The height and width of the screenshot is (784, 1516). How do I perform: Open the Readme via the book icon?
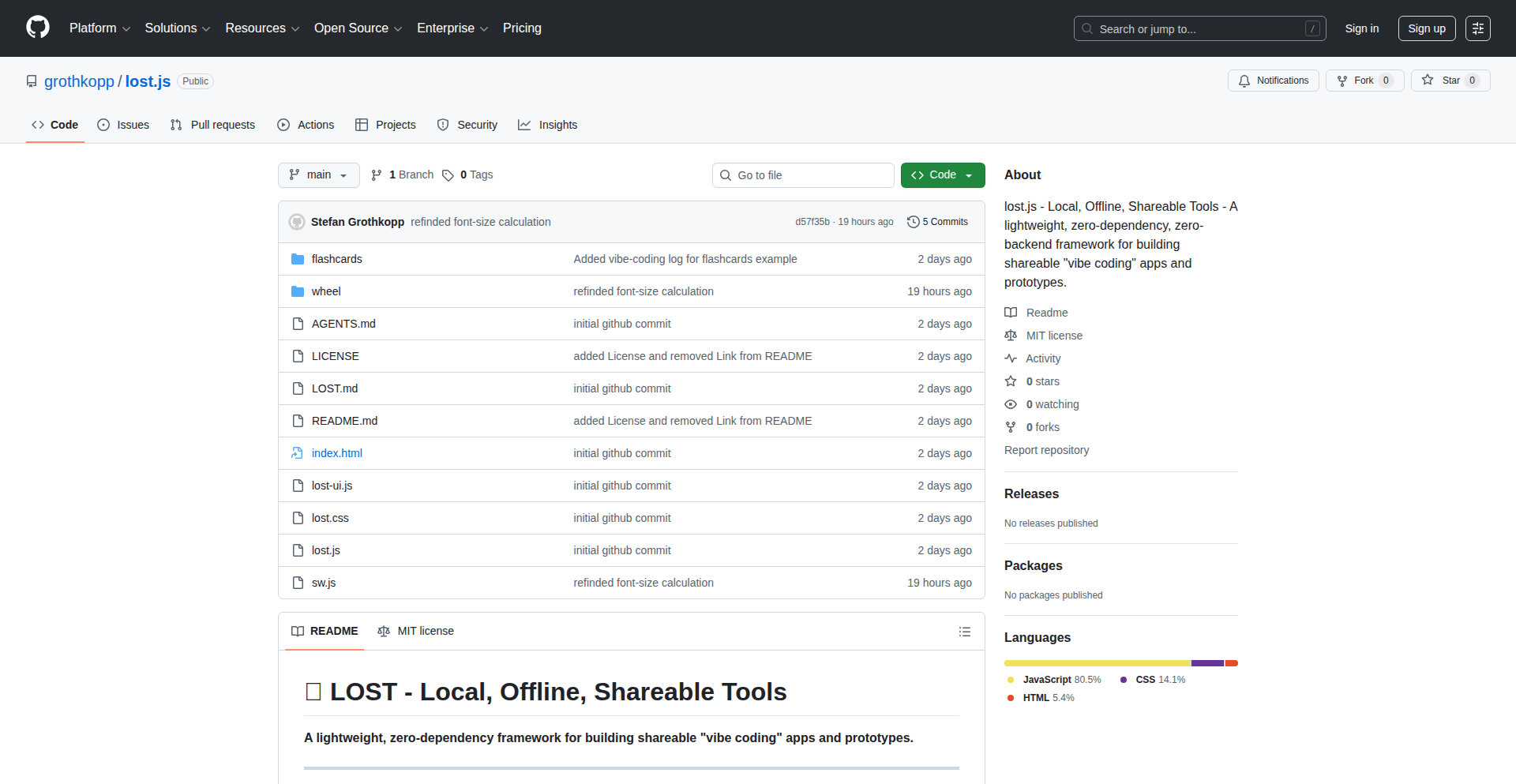[1011, 313]
